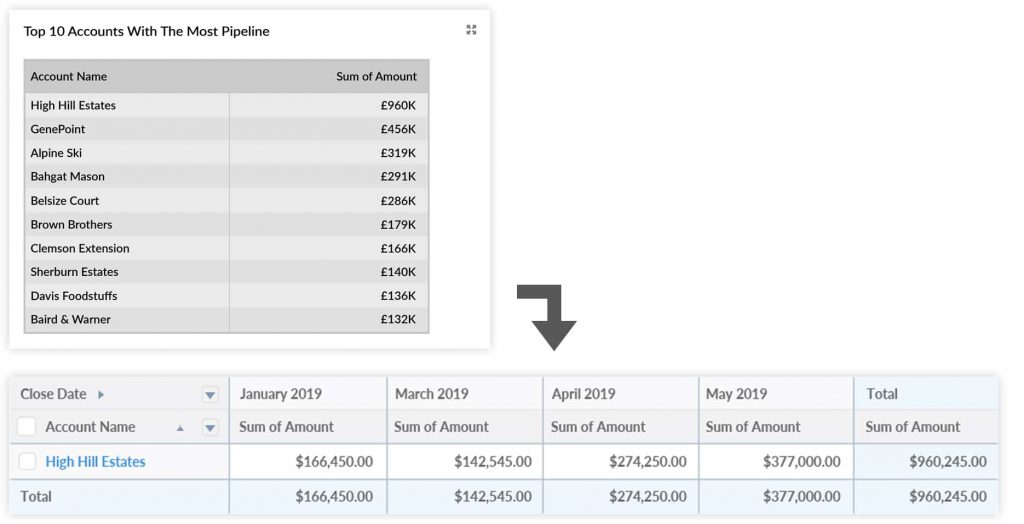Click the Close Date right-arrow icon
The image size is (1024, 524).
(x=101, y=395)
